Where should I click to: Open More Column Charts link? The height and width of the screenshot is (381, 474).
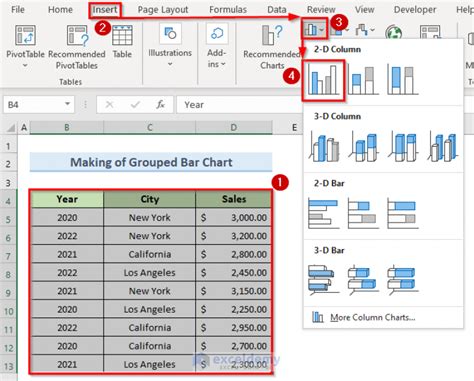coord(372,317)
